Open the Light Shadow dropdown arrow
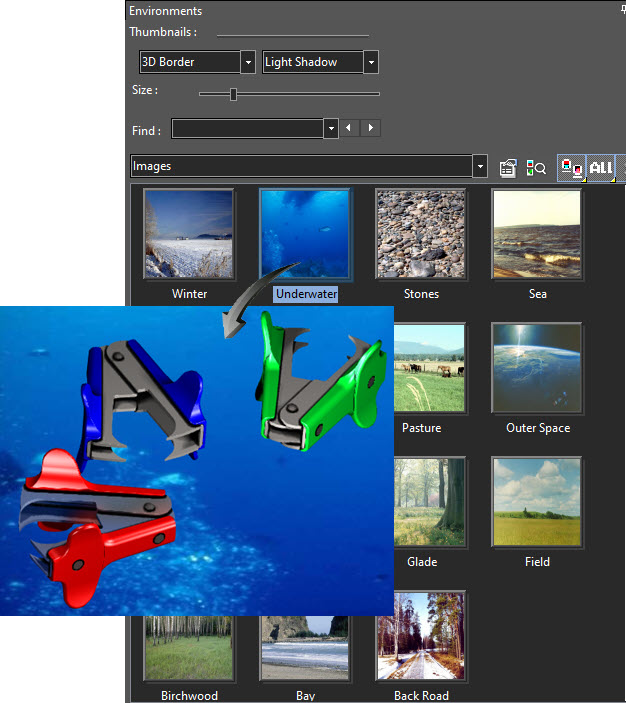The image size is (626, 703). (x=371, y=62)
